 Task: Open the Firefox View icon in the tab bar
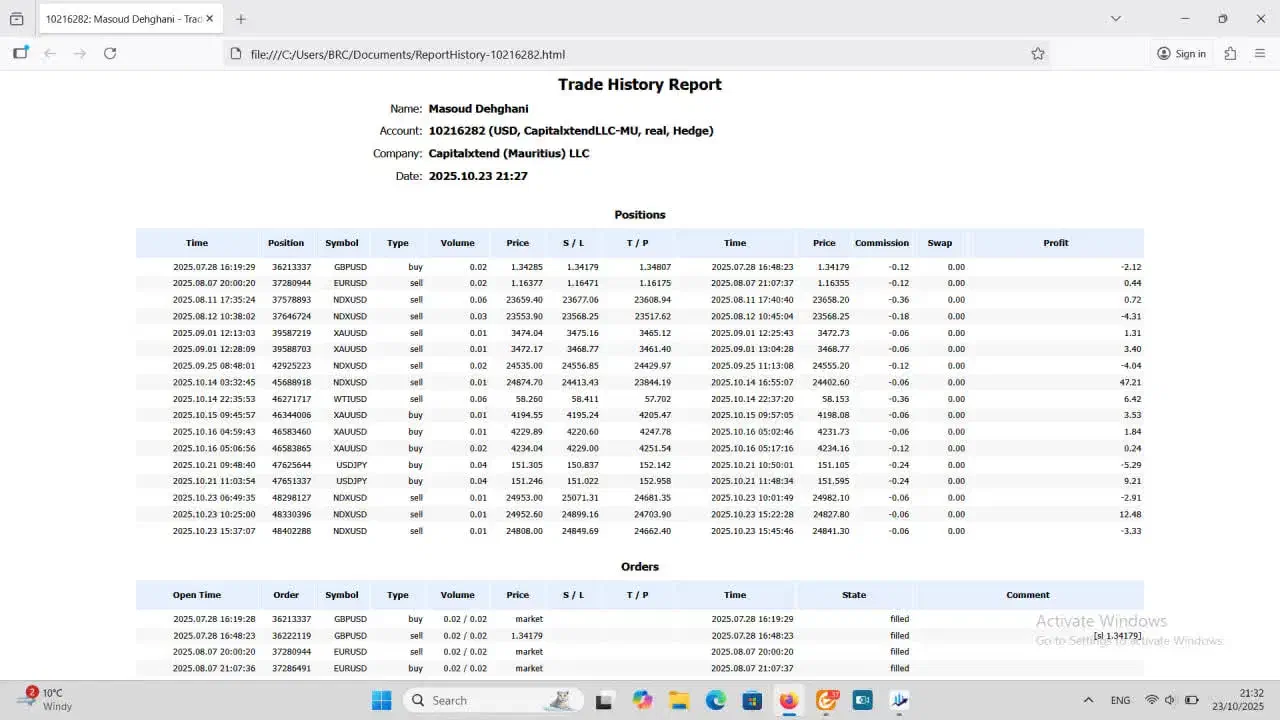click(16, 19)
